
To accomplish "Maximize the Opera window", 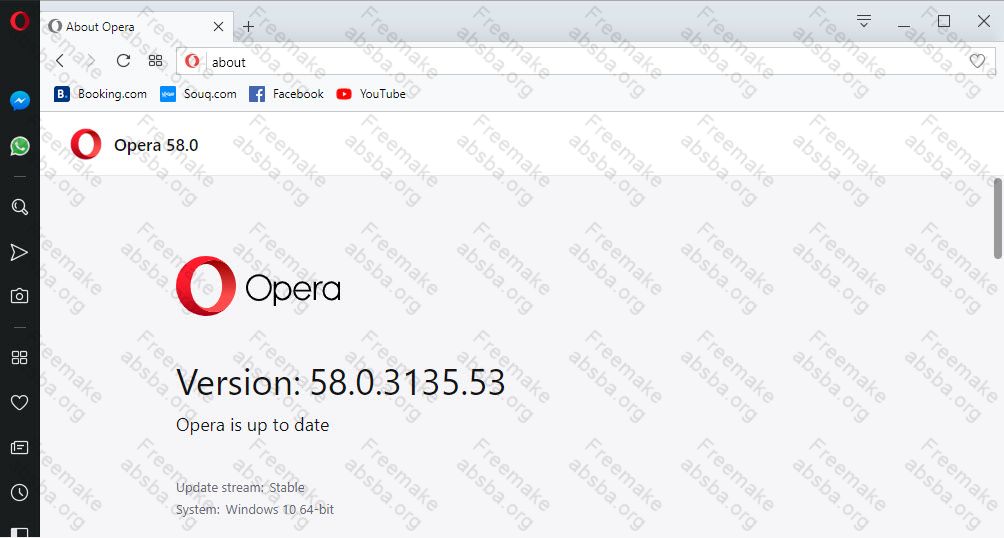I will [943, 21].
